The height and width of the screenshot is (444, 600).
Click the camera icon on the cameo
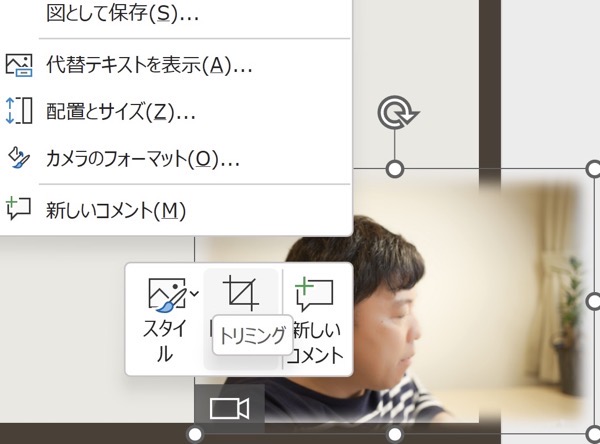[230, 408]
